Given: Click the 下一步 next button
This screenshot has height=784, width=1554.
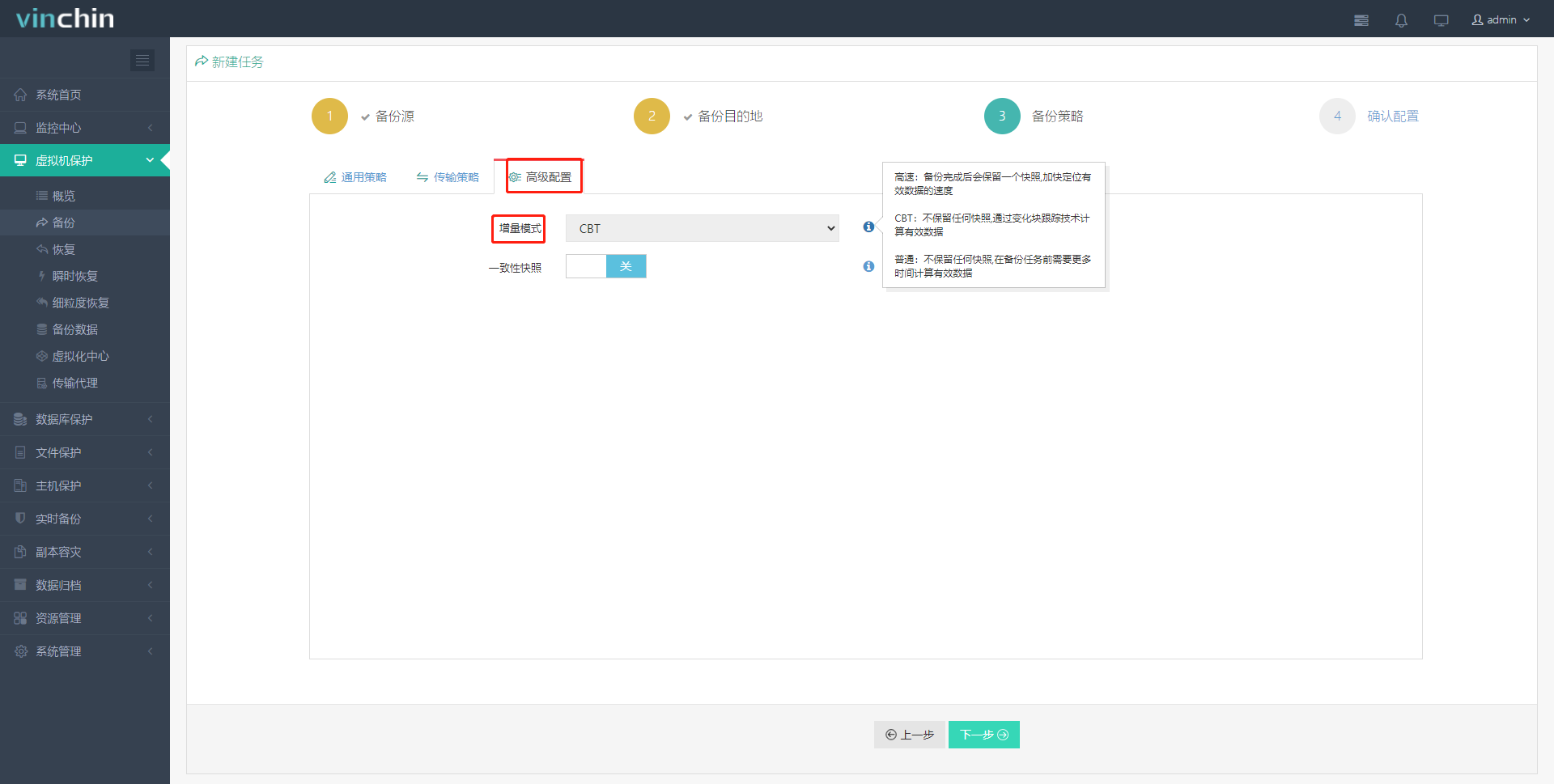Looking at the screenshot, I should [x=983, y=735].
